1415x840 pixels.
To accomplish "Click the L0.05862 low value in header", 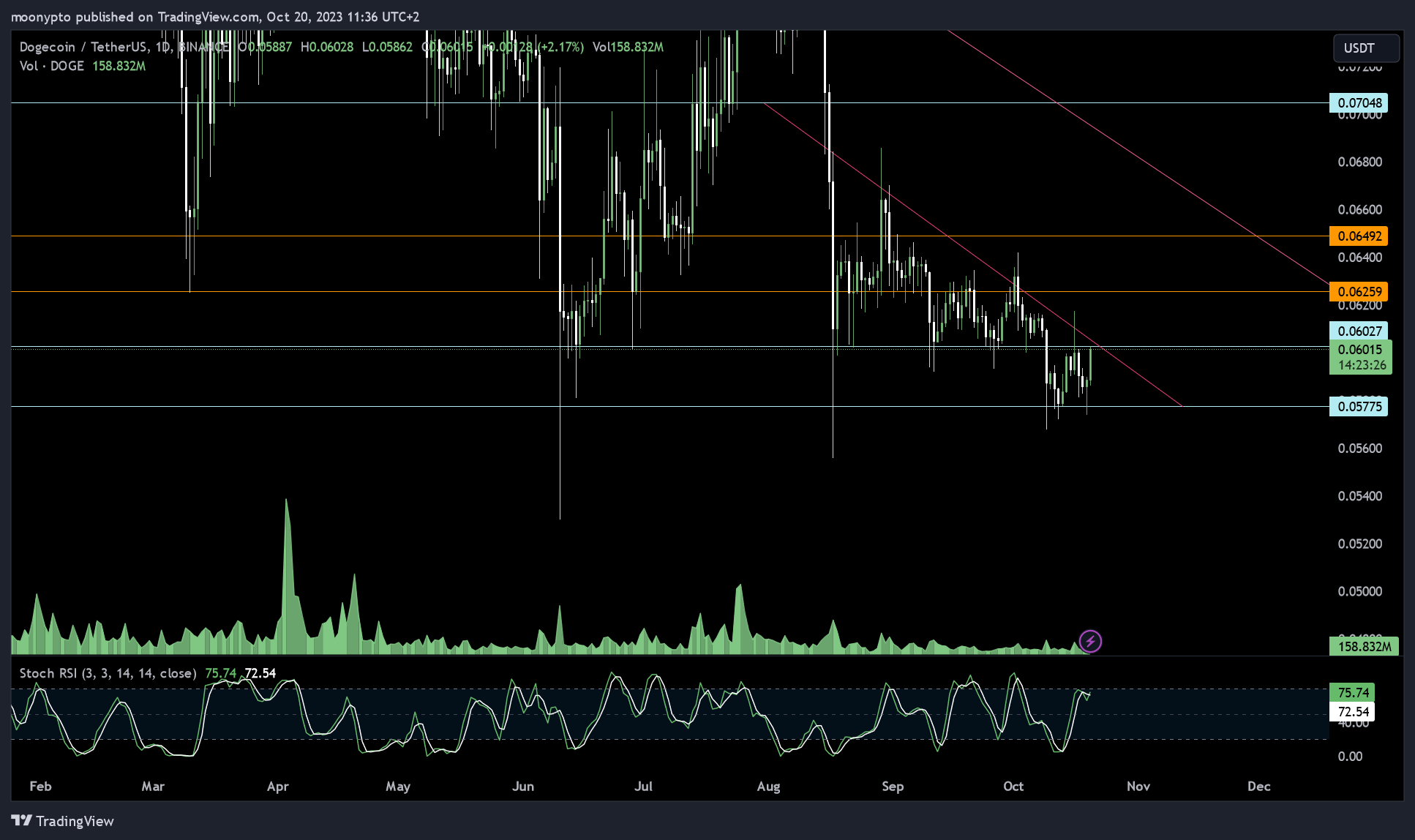I will click(x=387, y=47).
